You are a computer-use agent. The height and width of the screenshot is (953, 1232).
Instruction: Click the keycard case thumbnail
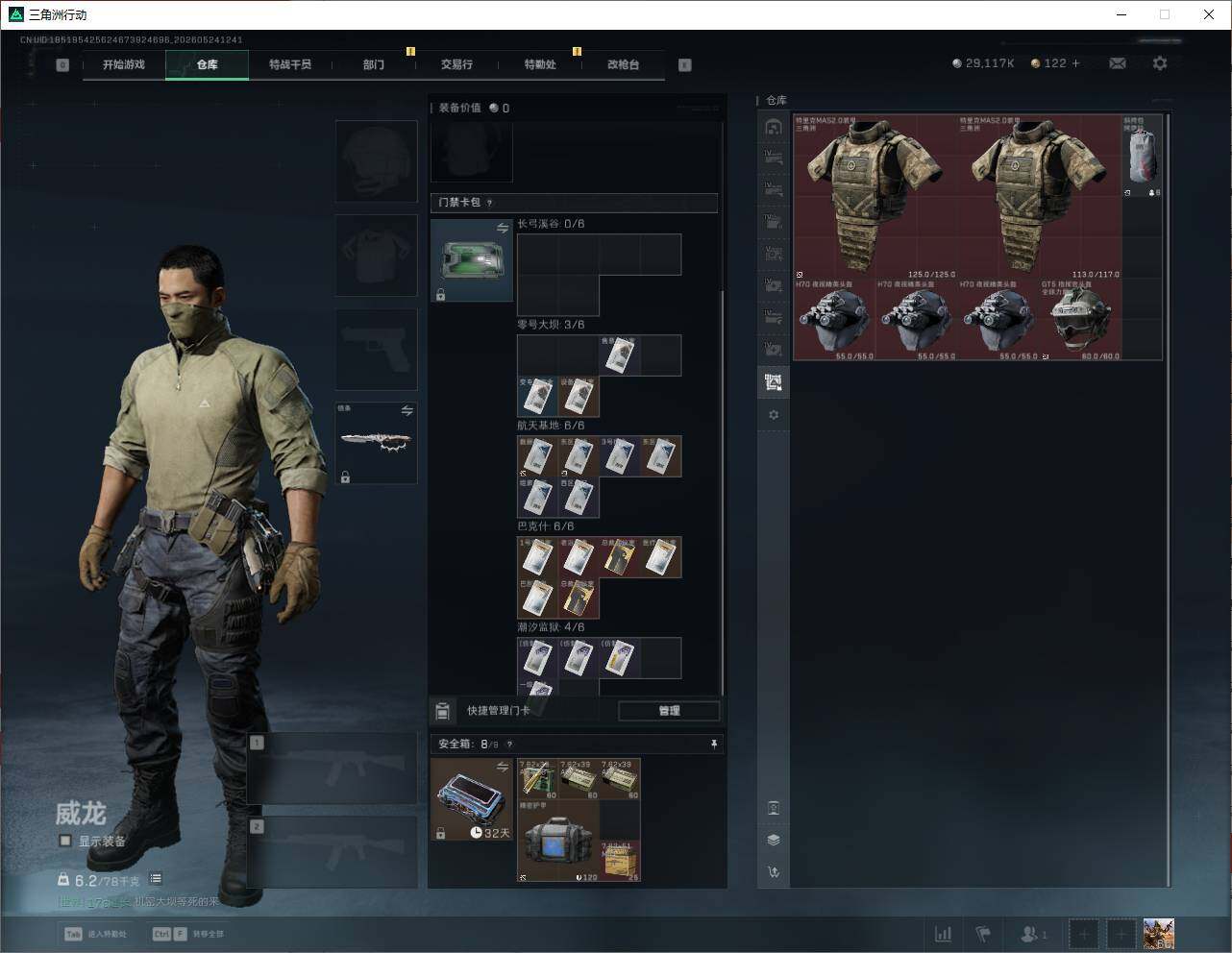click(472, 260)
